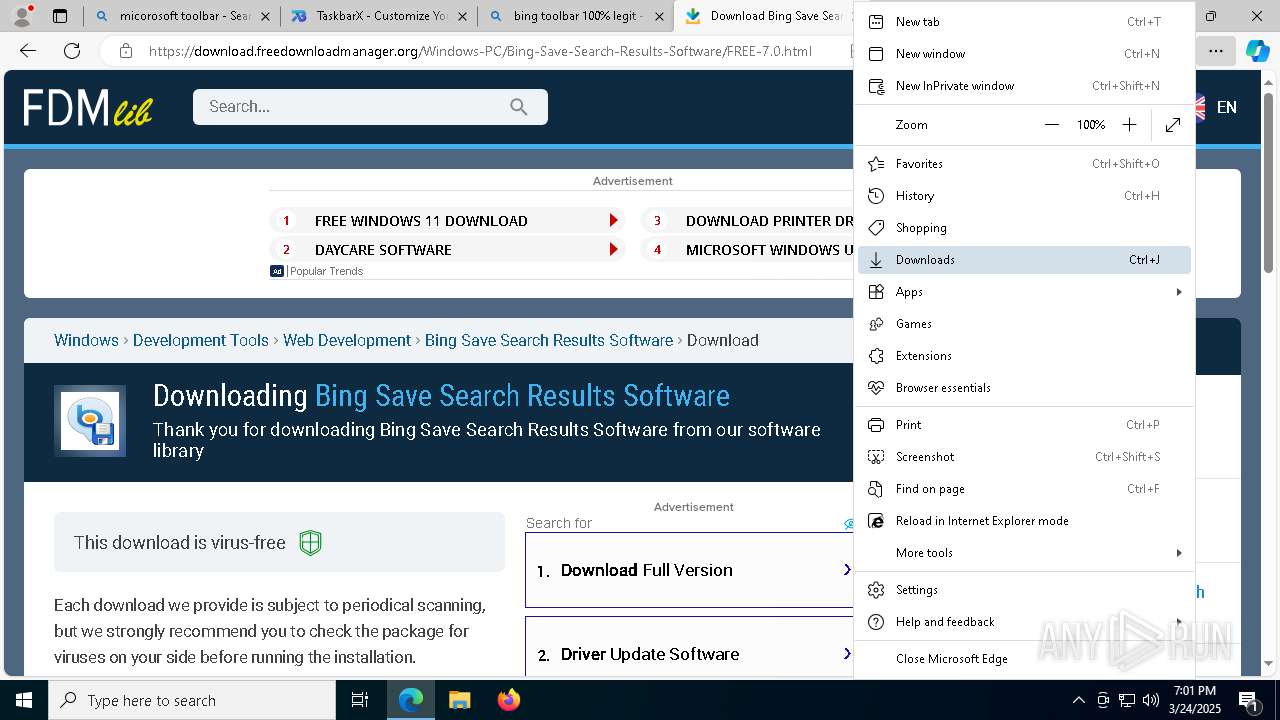
Task: Close the TaskbarX tab
Action: point(462,16)
